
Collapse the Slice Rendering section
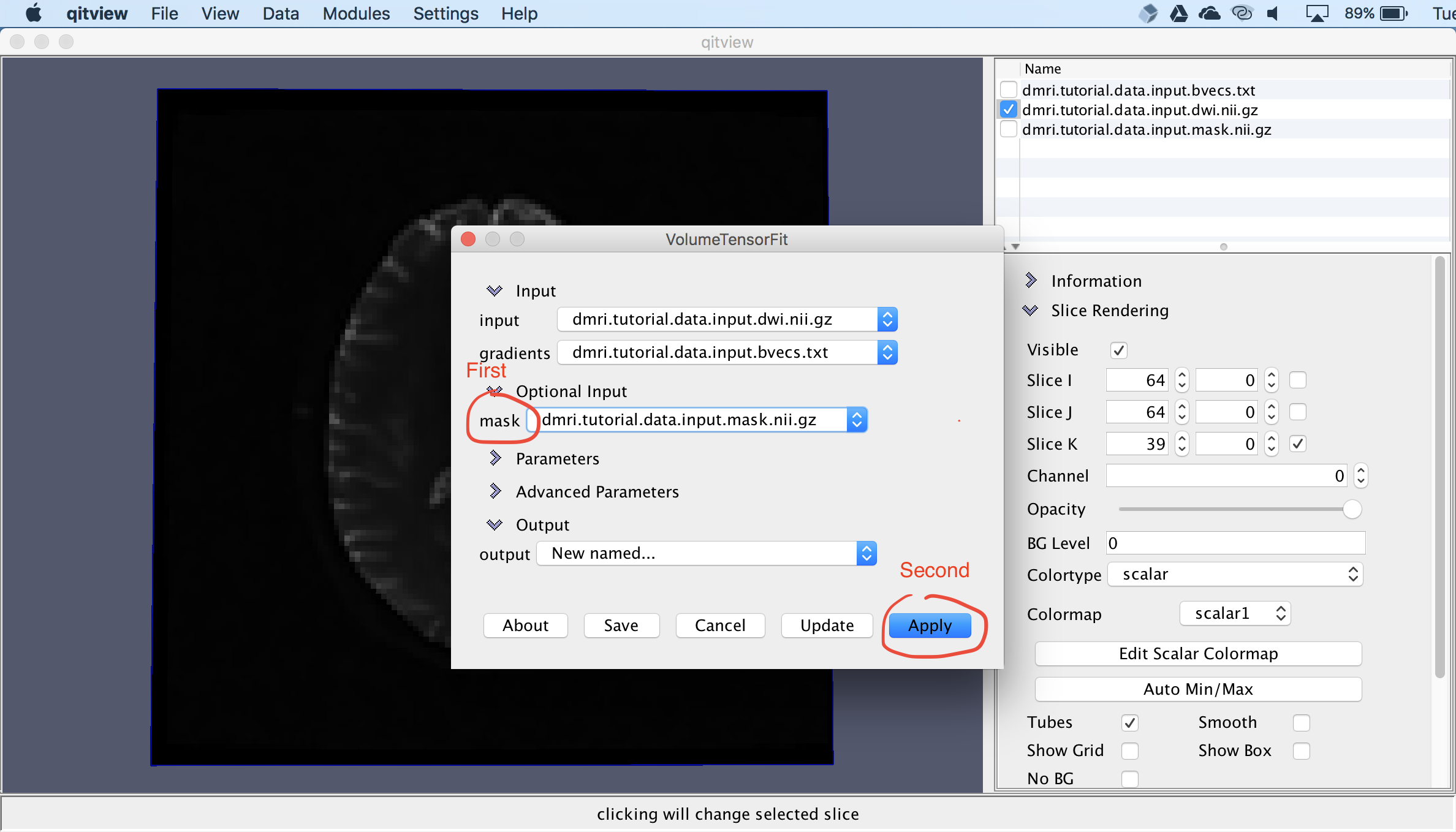point(1031,311)
